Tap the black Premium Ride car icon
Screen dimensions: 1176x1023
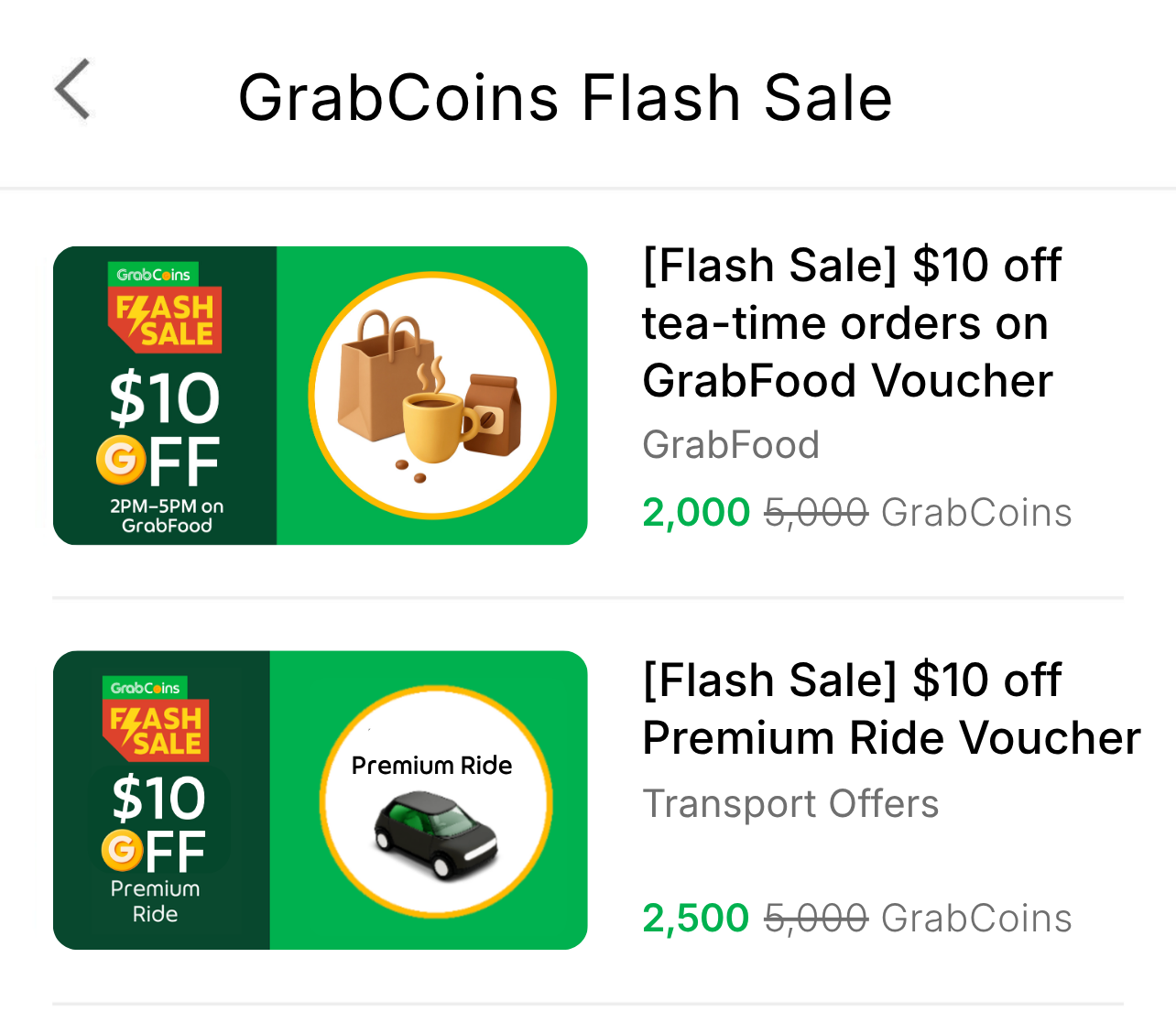(435, 833)
